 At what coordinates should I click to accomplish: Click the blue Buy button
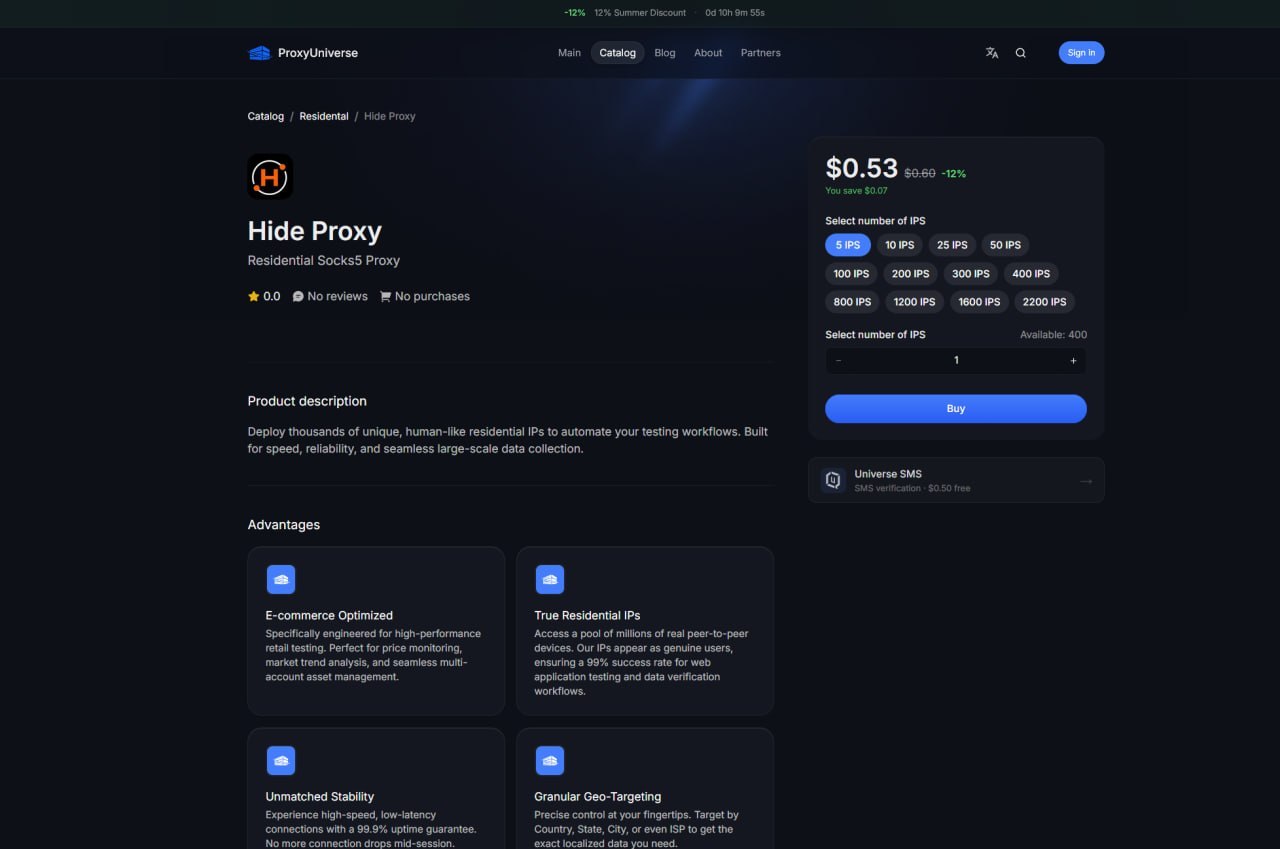pos(956,408)
